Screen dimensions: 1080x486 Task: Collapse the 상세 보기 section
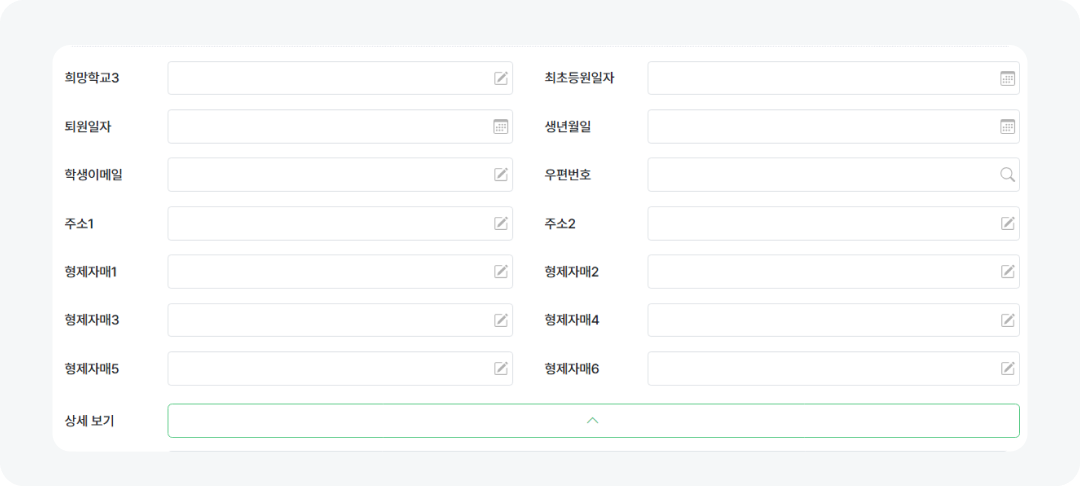(592, 421)
